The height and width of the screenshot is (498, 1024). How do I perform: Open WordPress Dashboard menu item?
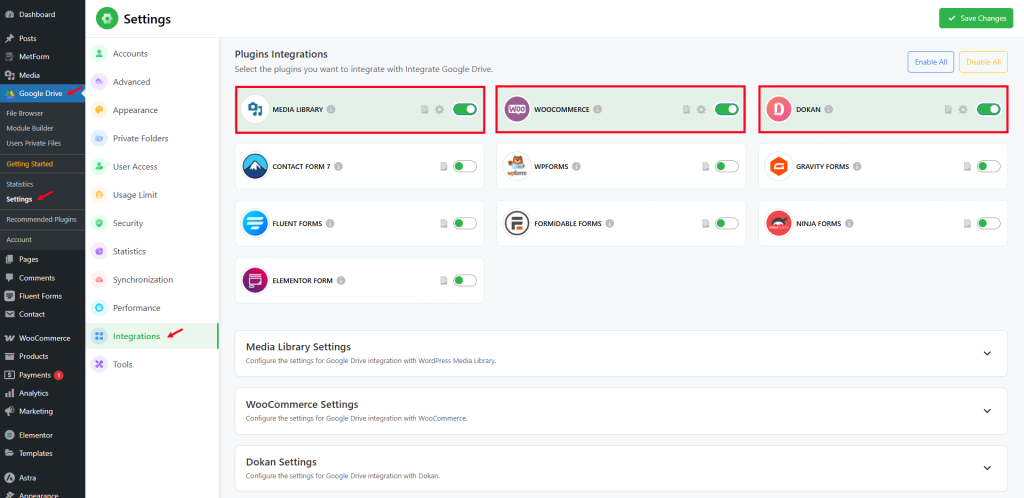[x=42, y=14]
